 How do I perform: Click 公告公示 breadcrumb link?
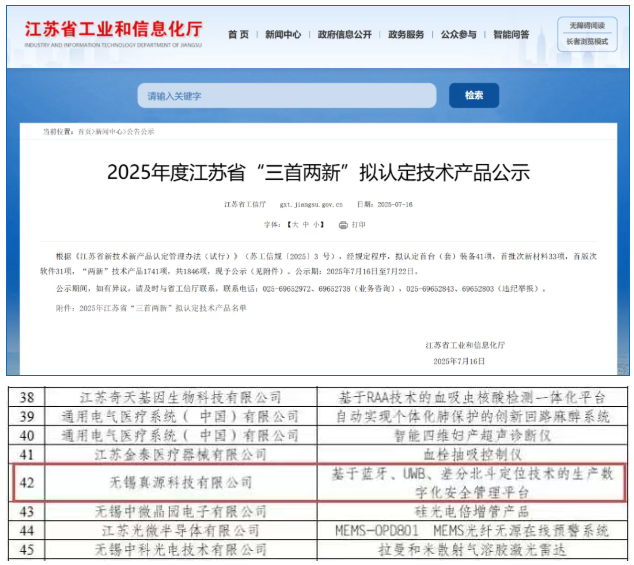[141, 132]
